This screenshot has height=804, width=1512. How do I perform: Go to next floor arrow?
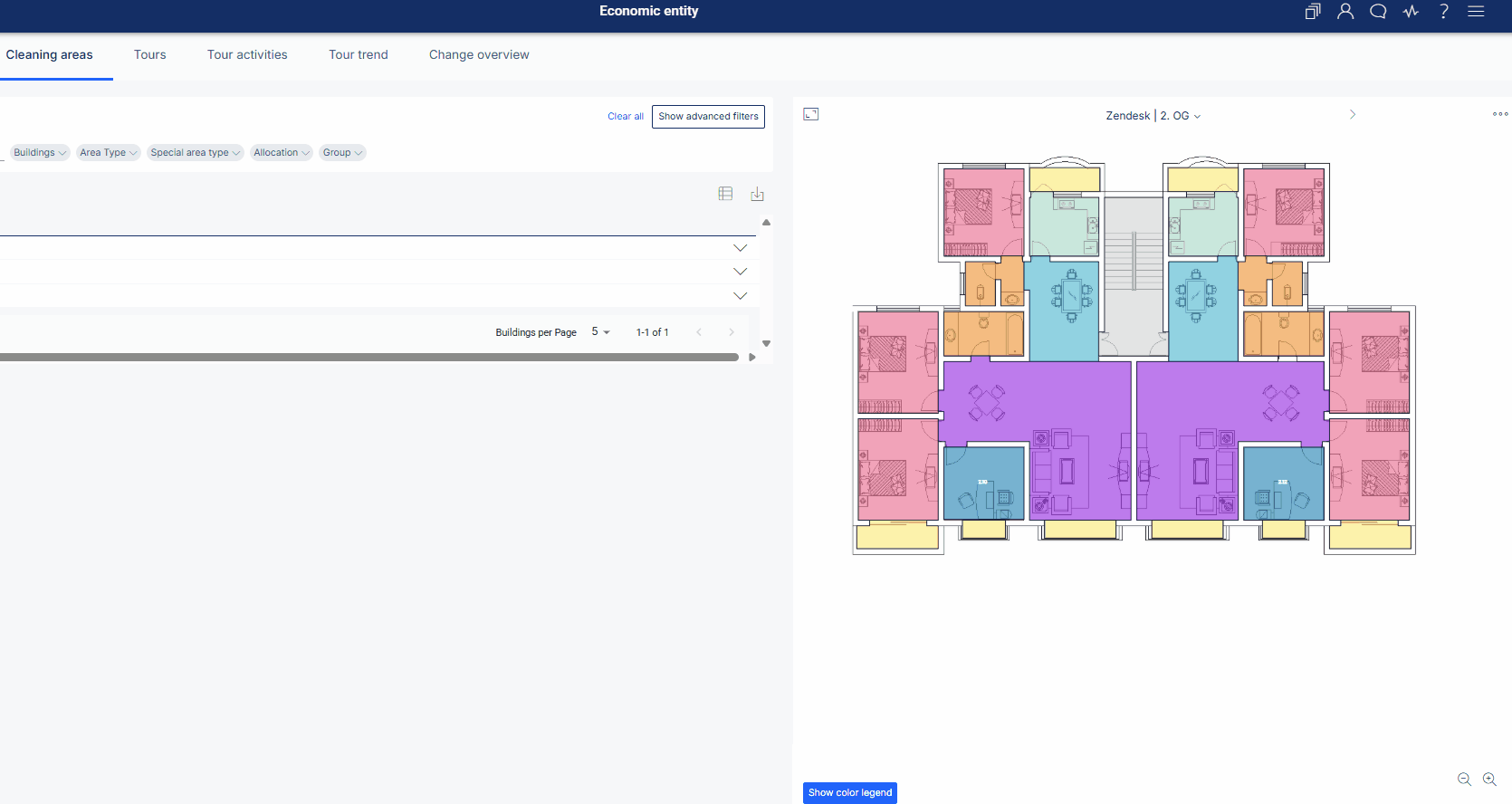pos(1353,115)
